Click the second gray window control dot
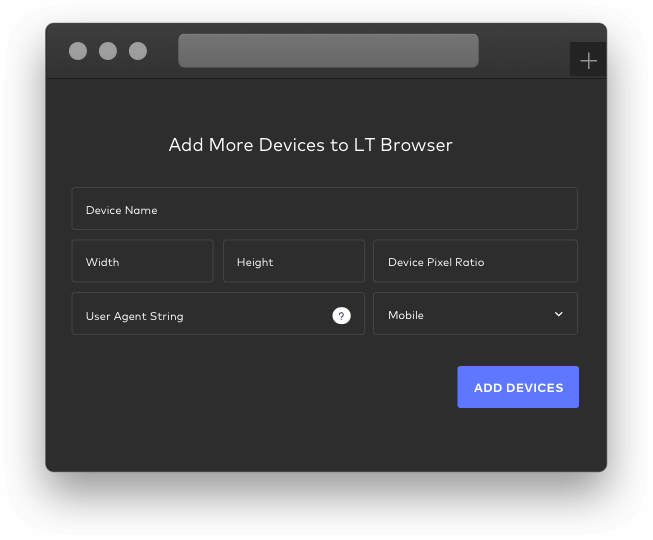This screenshot has height=540, width=653. (108, 51)
